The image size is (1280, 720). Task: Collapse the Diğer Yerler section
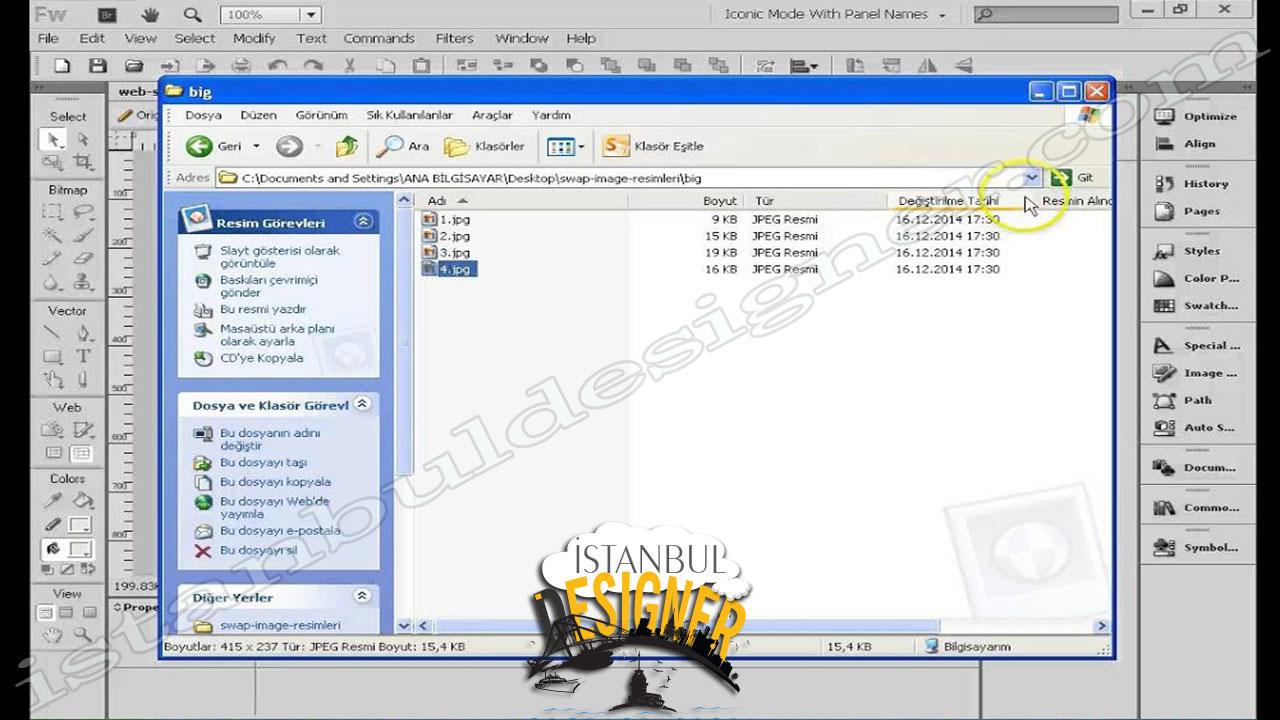362,596
